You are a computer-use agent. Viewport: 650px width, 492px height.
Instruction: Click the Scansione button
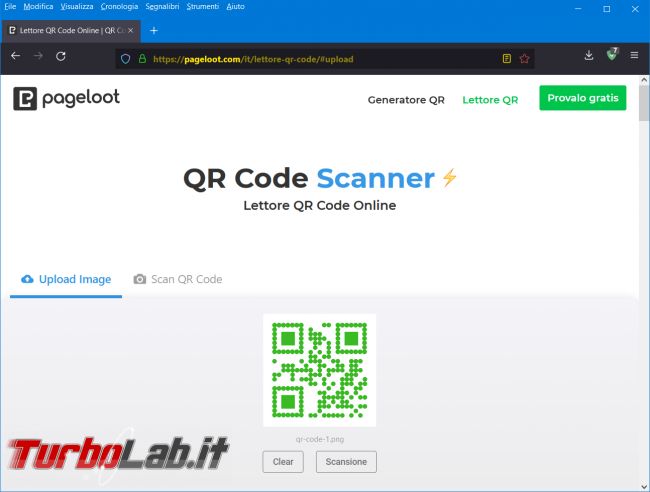(346, 462)
